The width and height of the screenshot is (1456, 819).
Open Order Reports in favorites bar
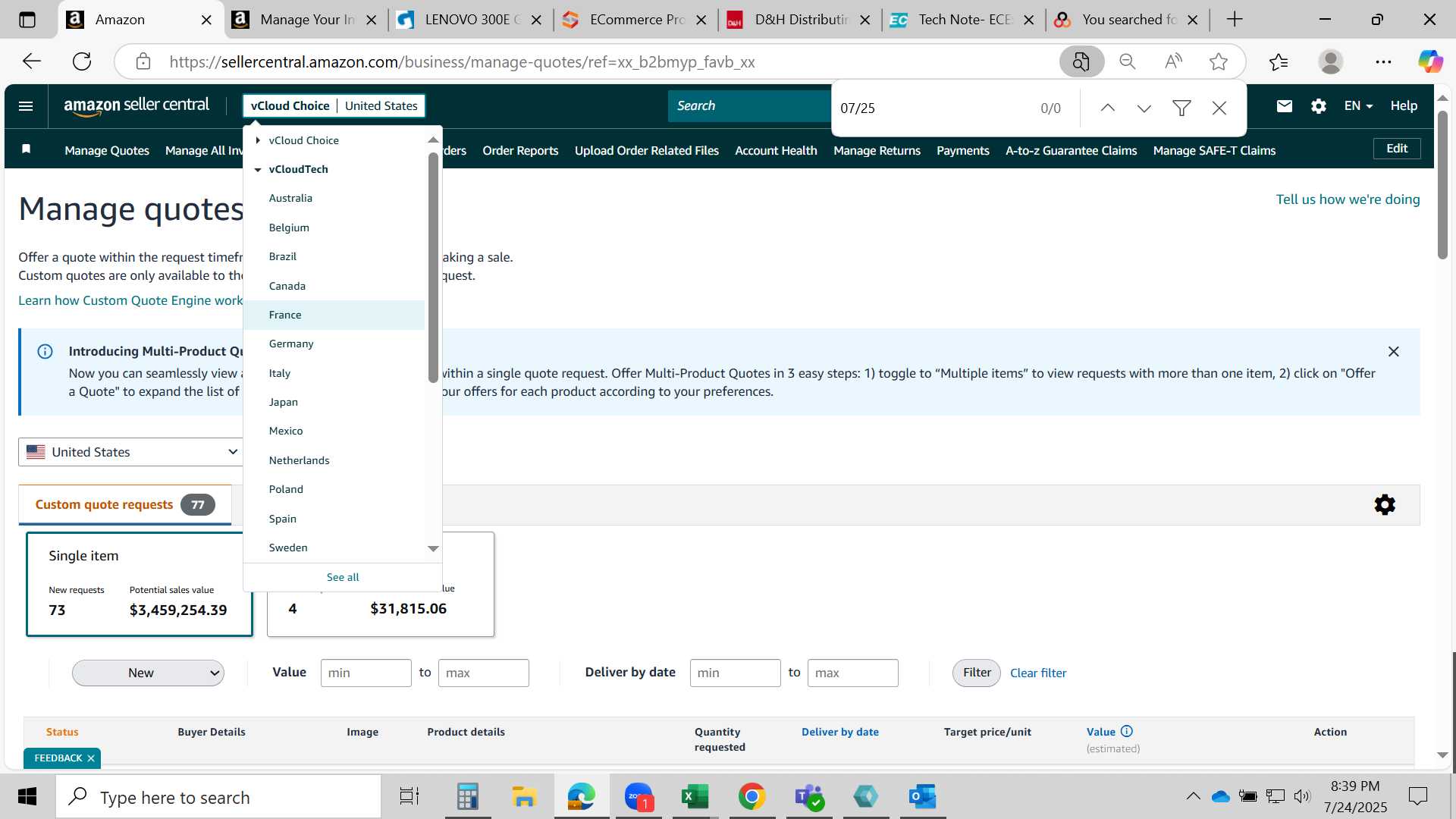pos(520,150)
